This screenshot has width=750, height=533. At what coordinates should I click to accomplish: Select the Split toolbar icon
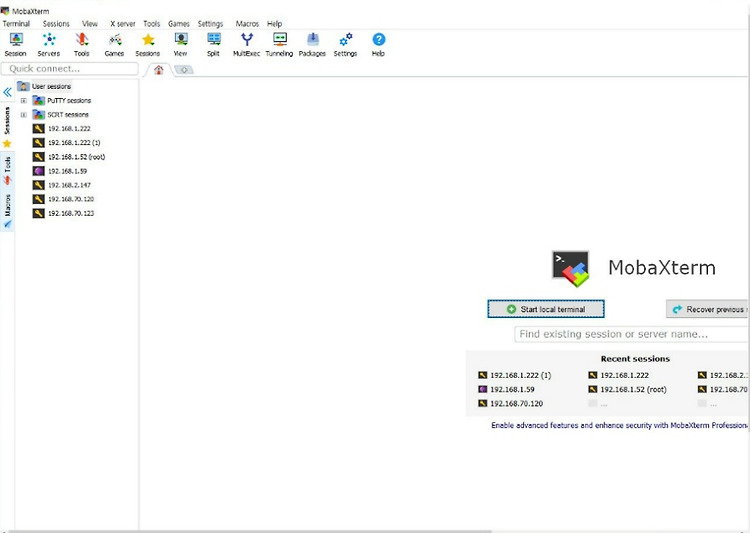pyautogui.click(x=213, y=45)
